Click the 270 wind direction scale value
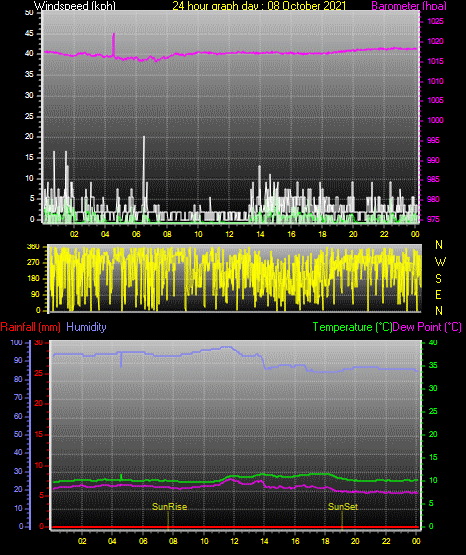The height and width of the screenshot is (555, 466). pyautogui.click(x=33, y=263)
